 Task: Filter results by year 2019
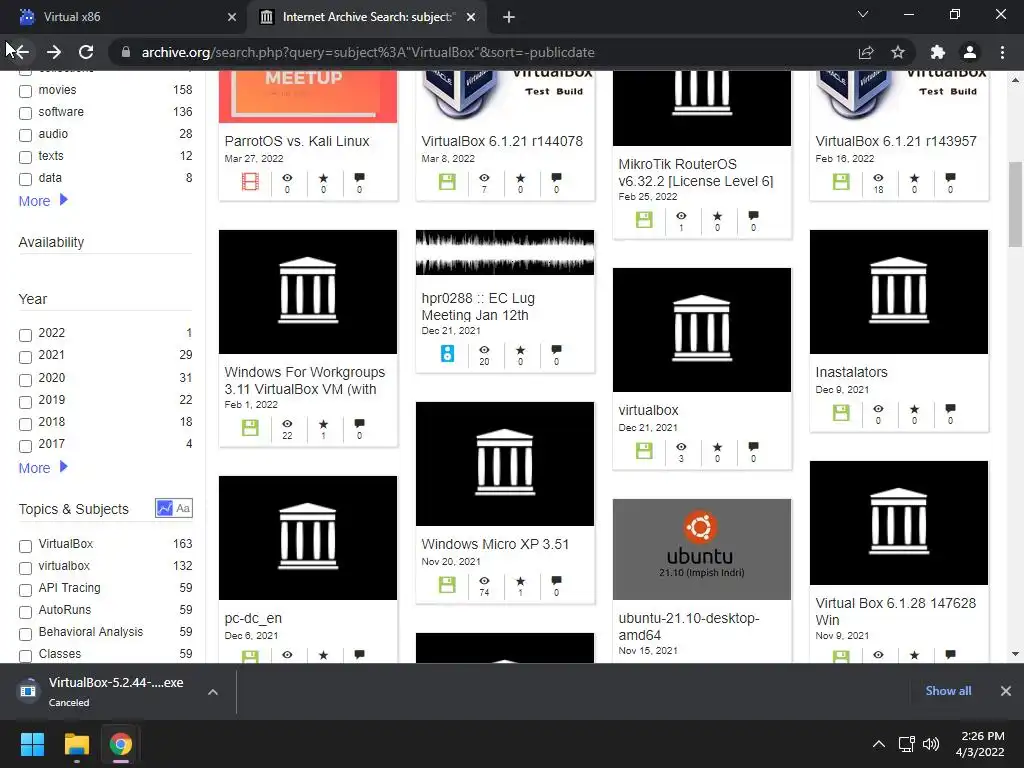25,402
